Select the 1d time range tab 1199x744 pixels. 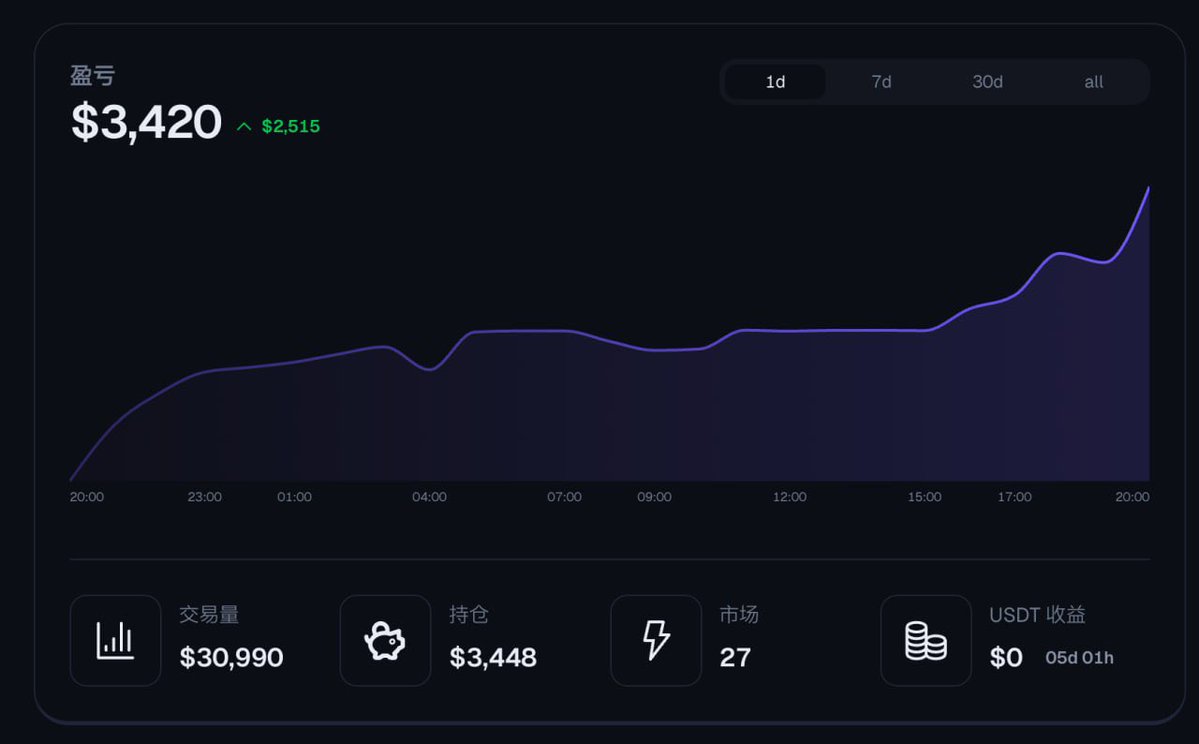775,82
